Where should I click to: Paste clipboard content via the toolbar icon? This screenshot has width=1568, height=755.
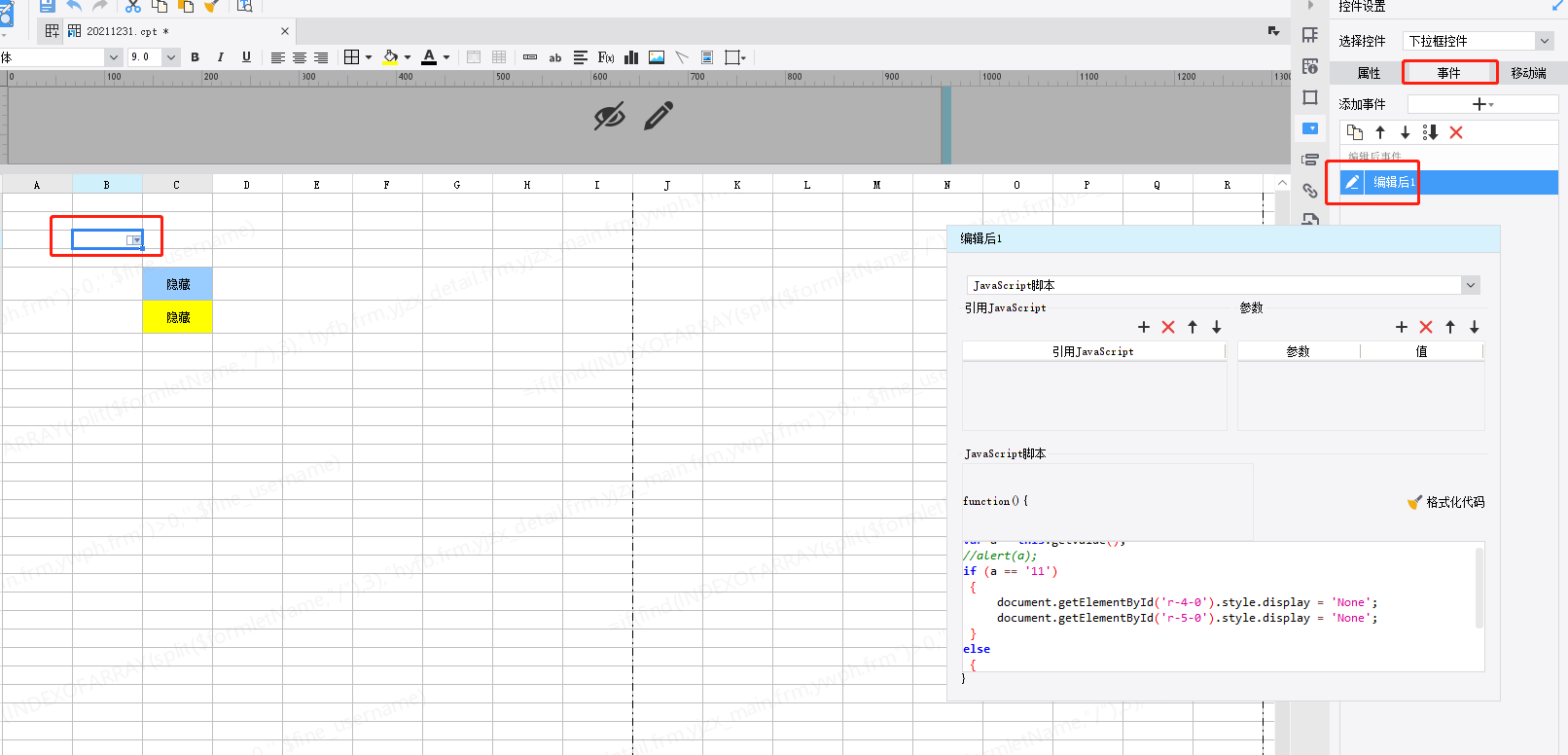(x=185, y=5)
